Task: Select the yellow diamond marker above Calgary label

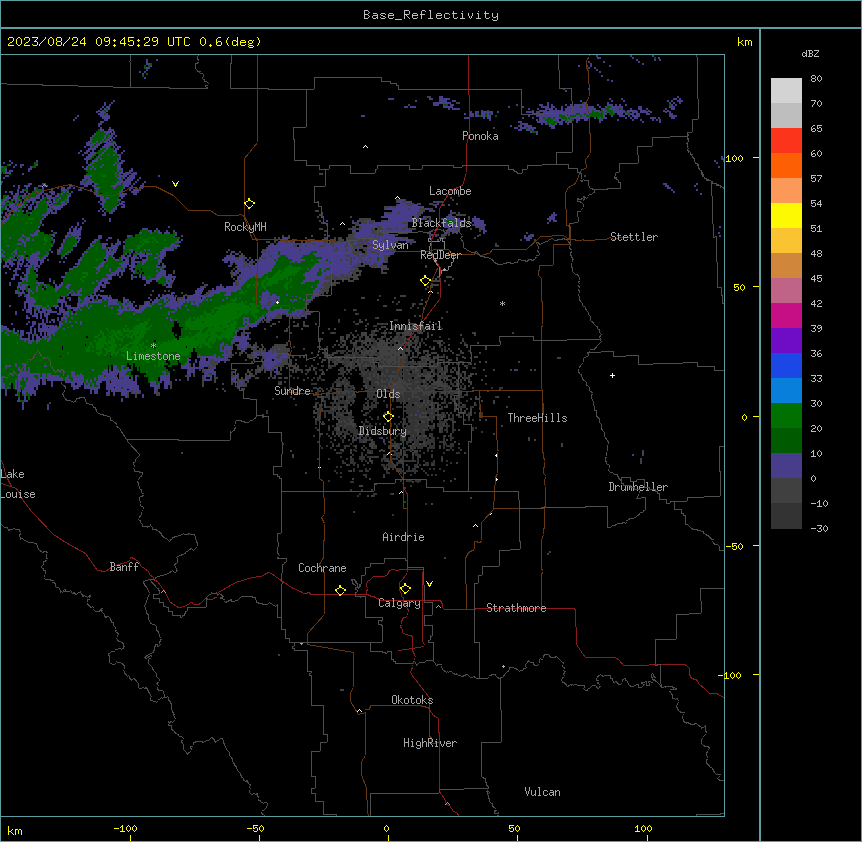Action: click(x=405, y=589)
